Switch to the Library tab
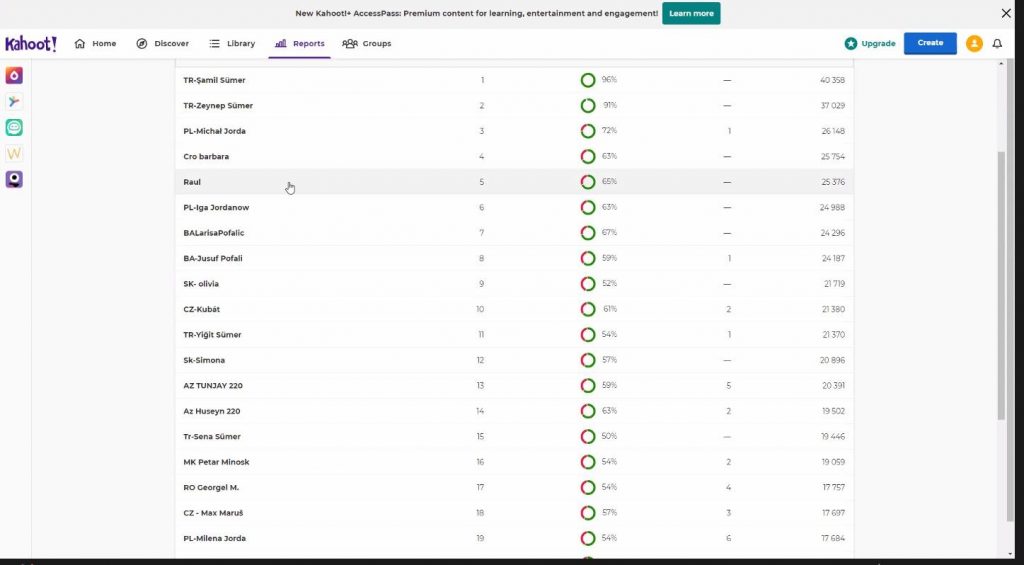 point(232,44)
